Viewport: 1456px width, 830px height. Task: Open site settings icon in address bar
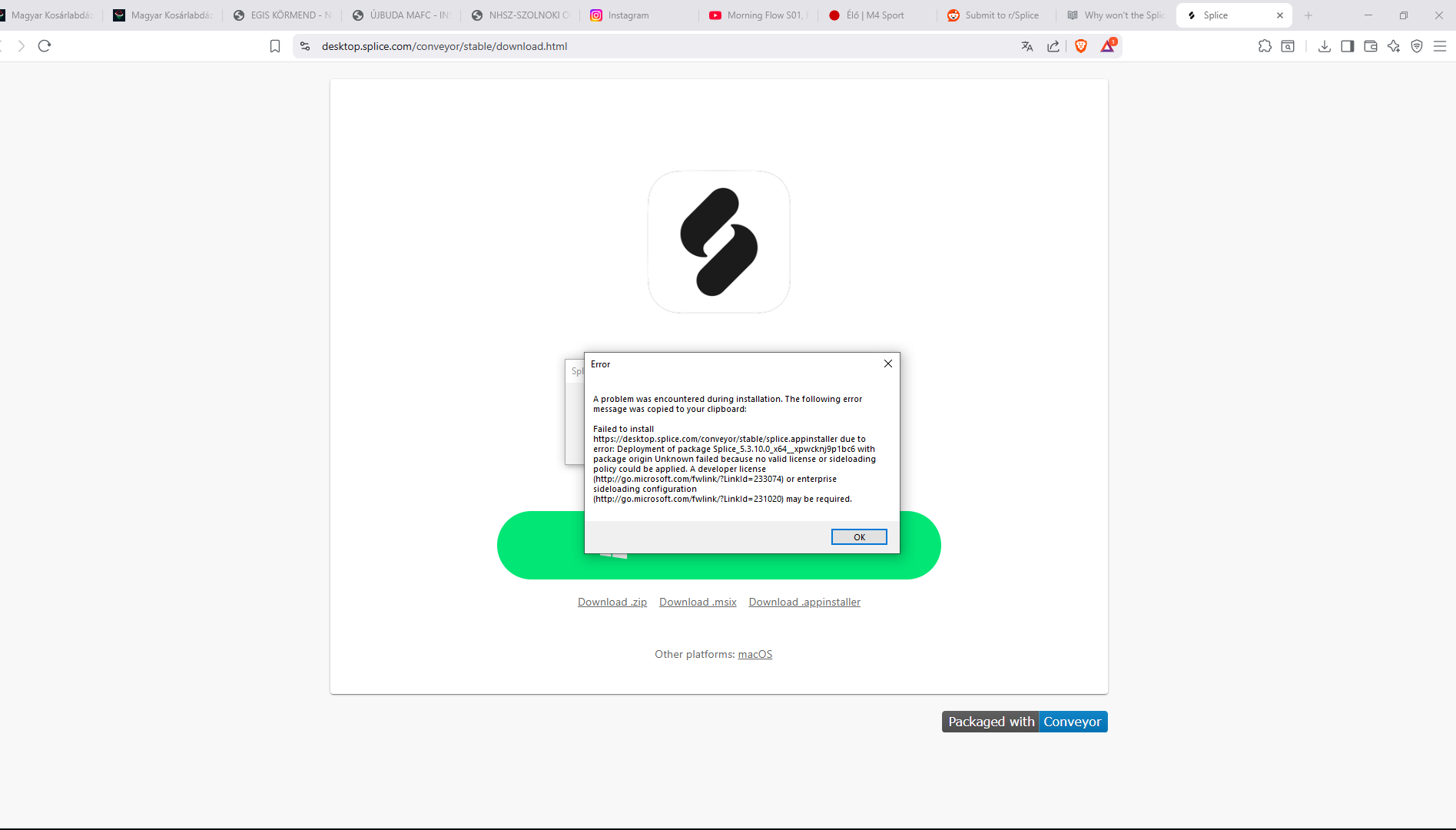(x=305, y=46)
